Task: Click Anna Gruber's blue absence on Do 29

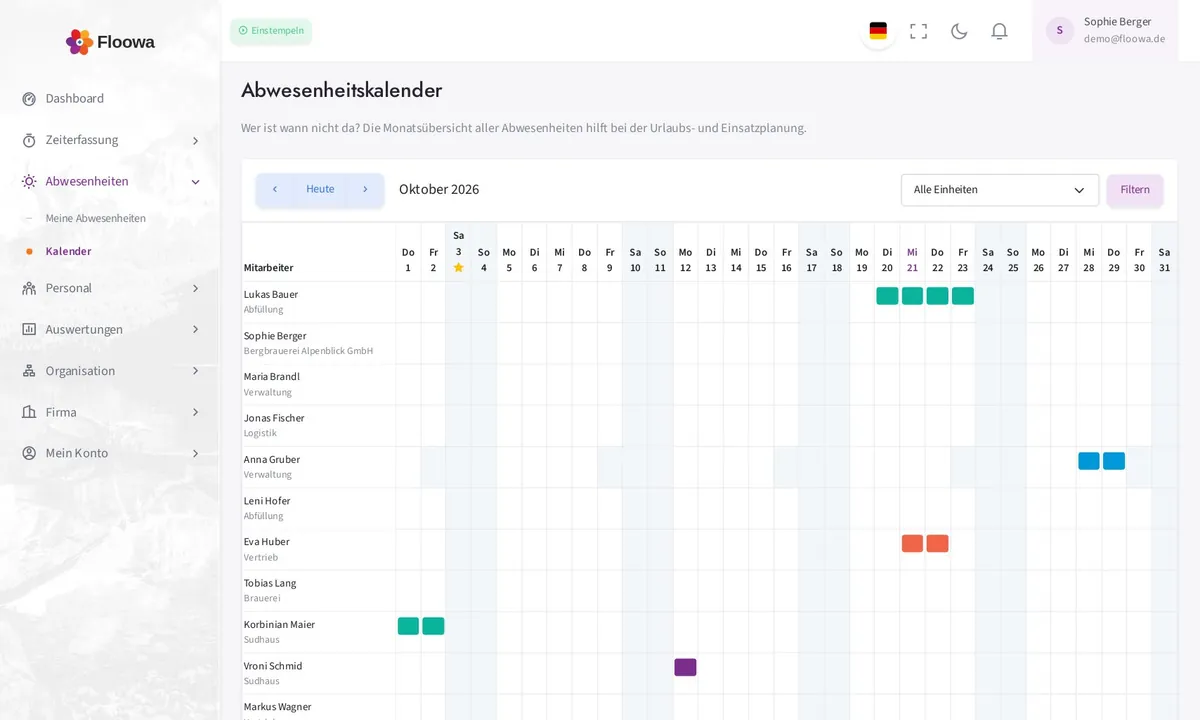Action: (1114, 461)
